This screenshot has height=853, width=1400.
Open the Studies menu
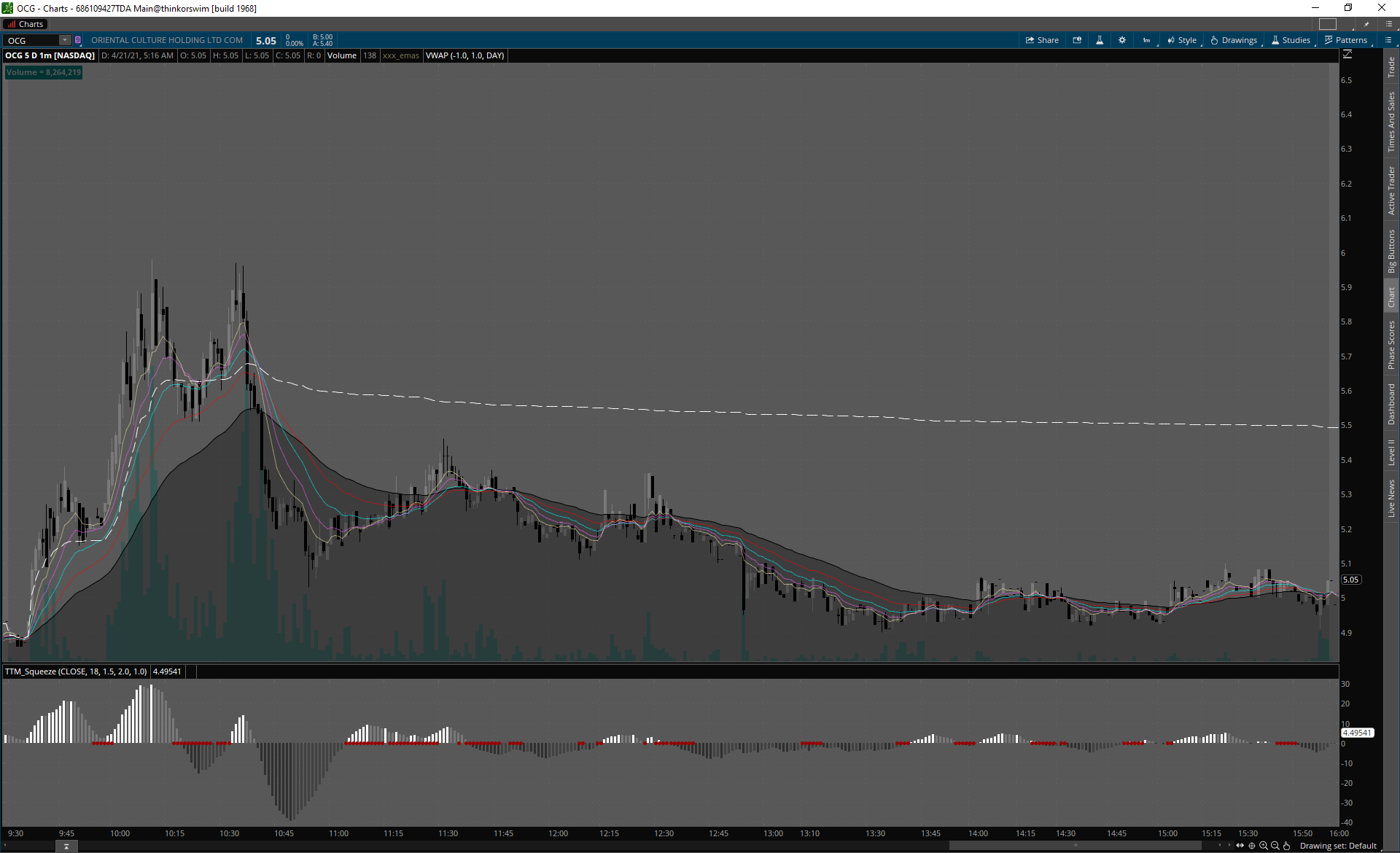1291,40
